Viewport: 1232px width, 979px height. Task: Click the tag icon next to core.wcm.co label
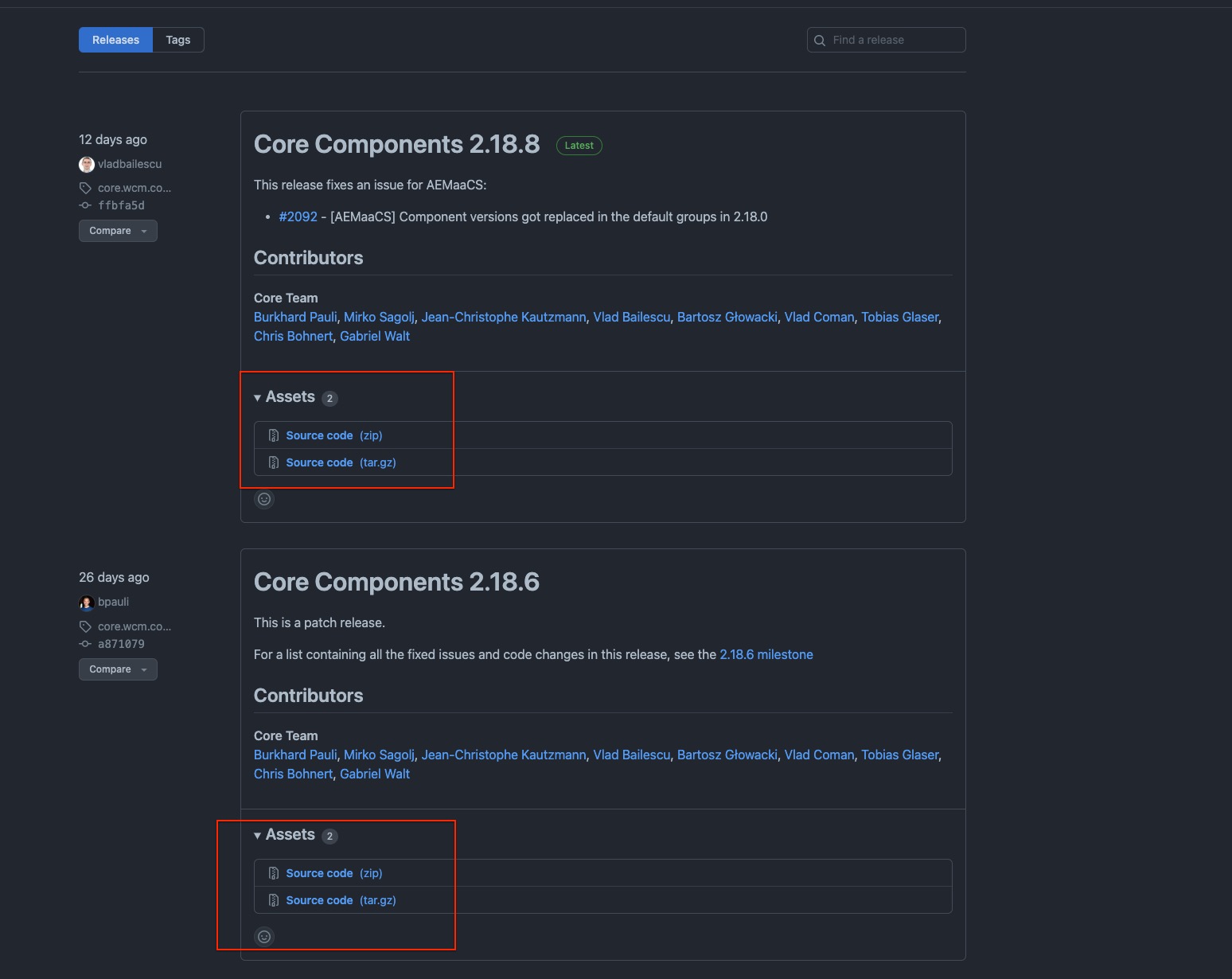(86, 187)
